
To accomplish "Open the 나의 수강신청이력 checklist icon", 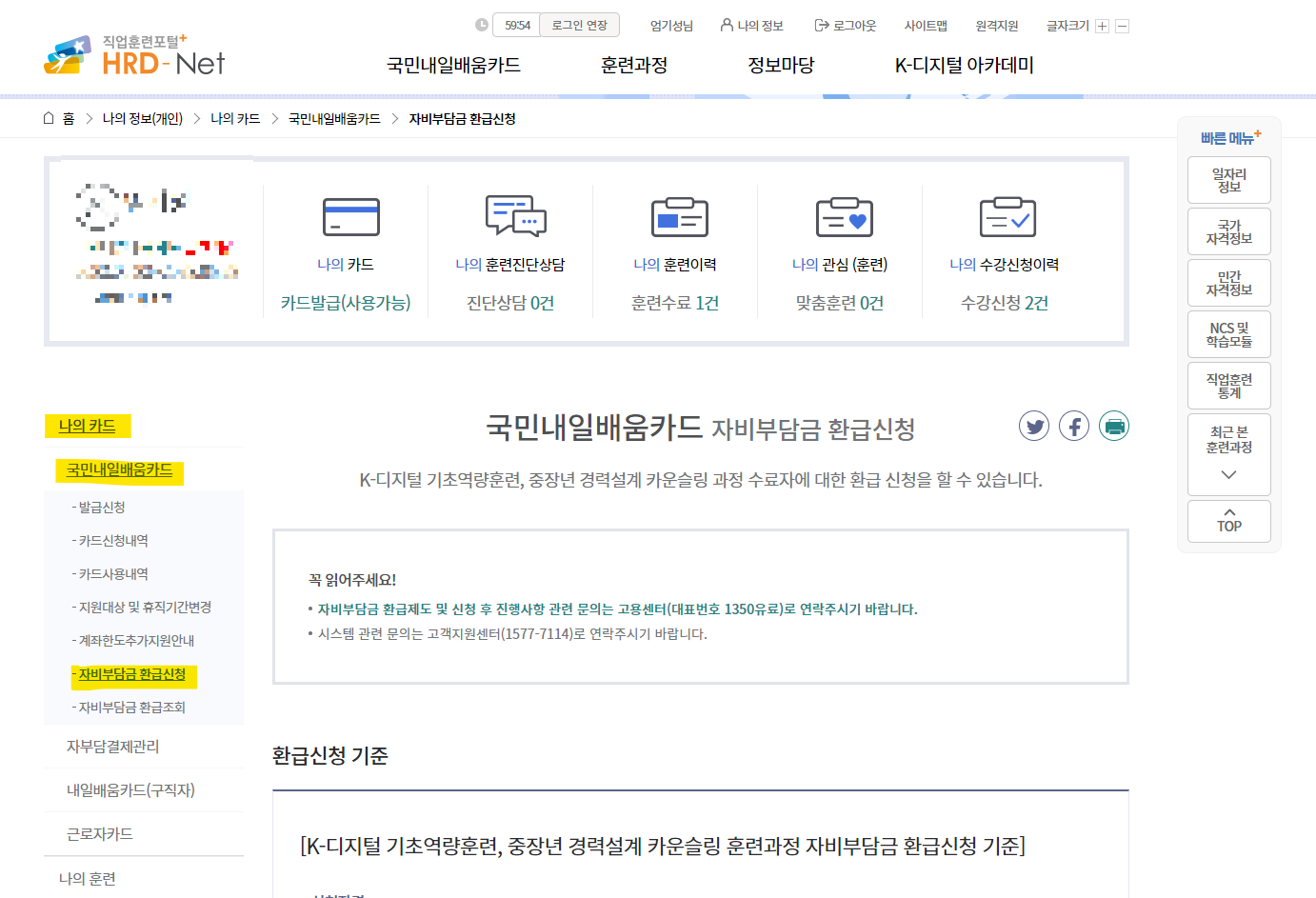I will coord(1008,217).
